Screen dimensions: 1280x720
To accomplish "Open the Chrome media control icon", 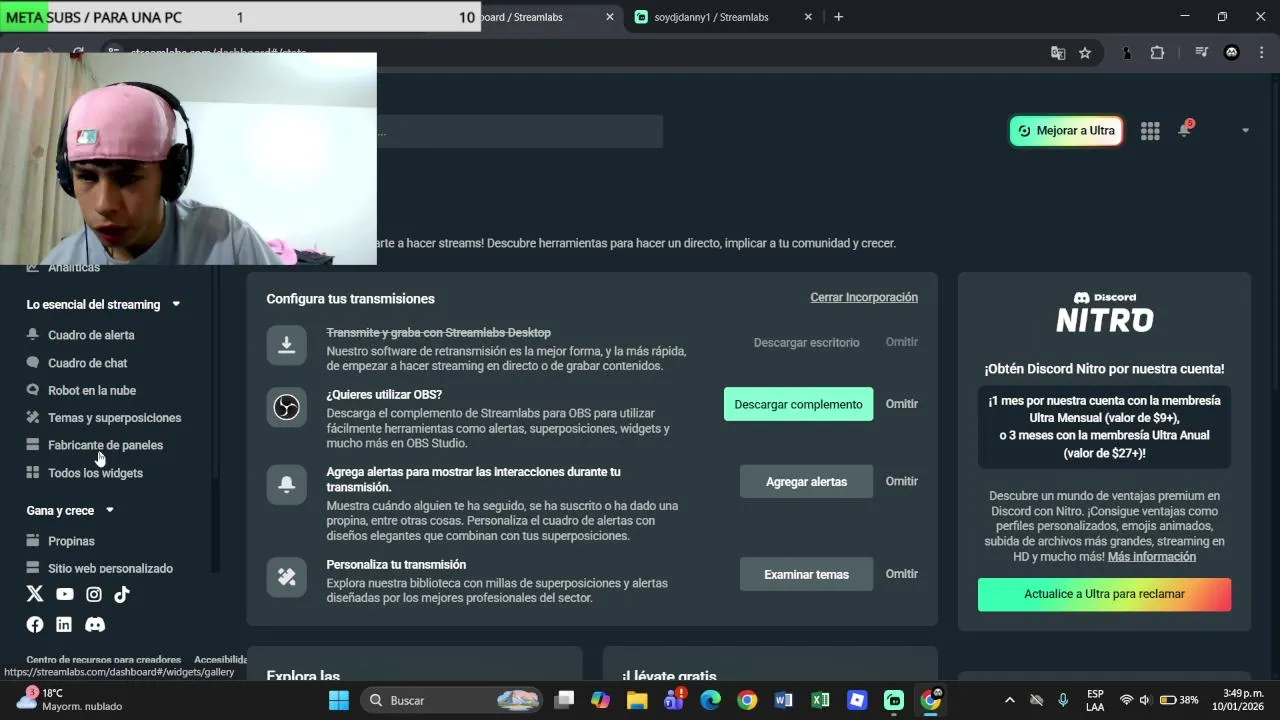I will click(x=1201, y=53).
